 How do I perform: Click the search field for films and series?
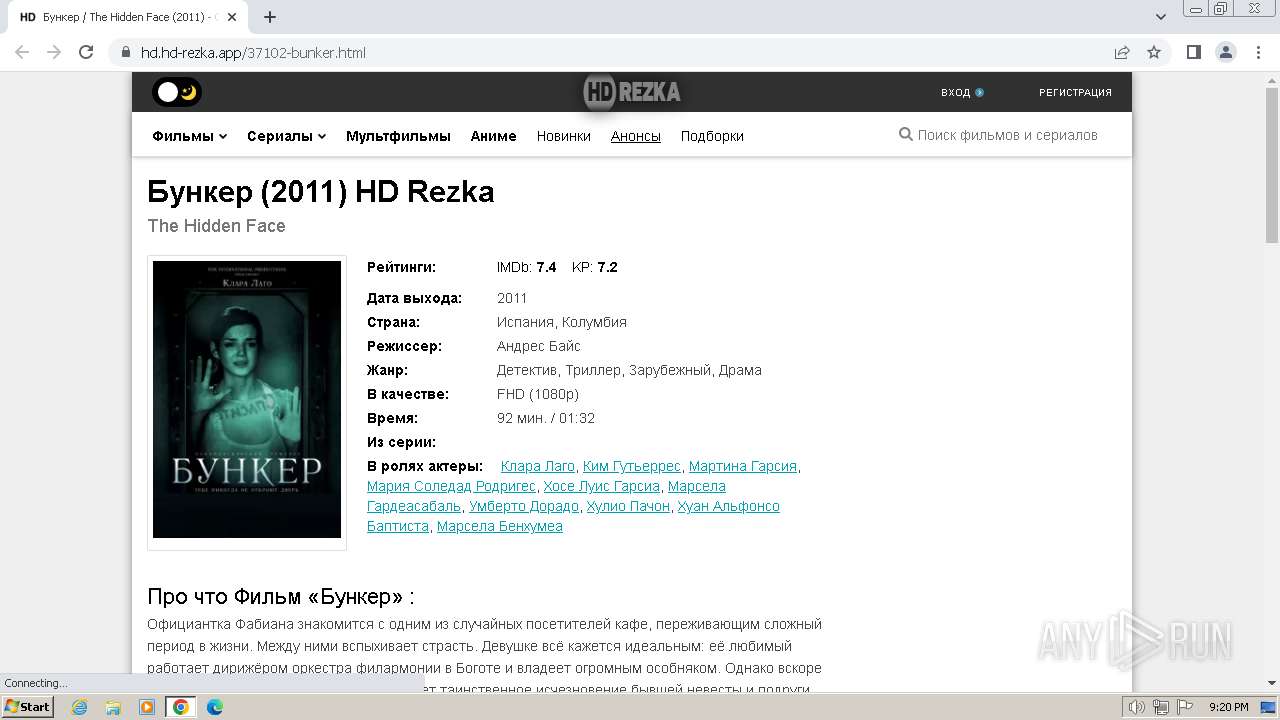tap(1008, 135)
